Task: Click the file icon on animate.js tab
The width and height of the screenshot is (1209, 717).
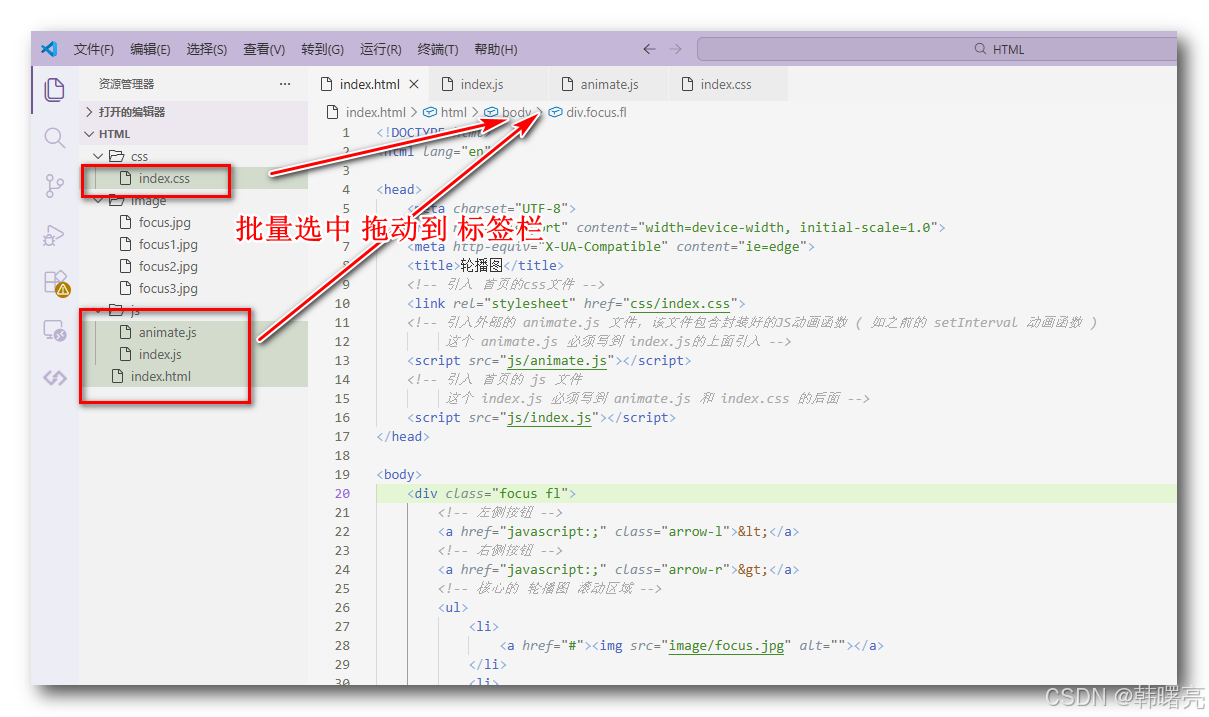Action: (567, 85)
